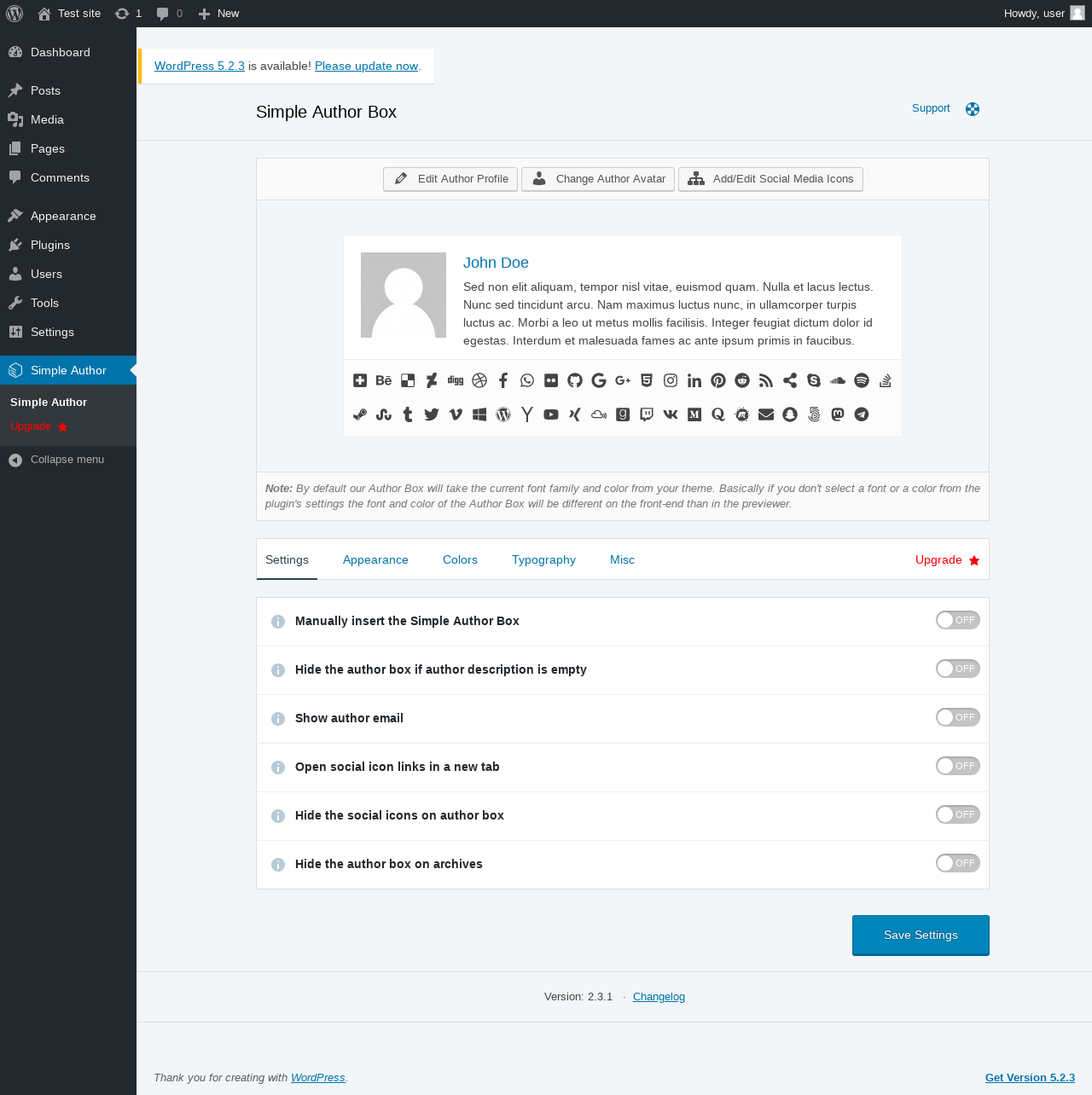1092x1095 pixels.
Task: Click the Instagram social icon
Action: pyautogui.click(x=671, y=380)
